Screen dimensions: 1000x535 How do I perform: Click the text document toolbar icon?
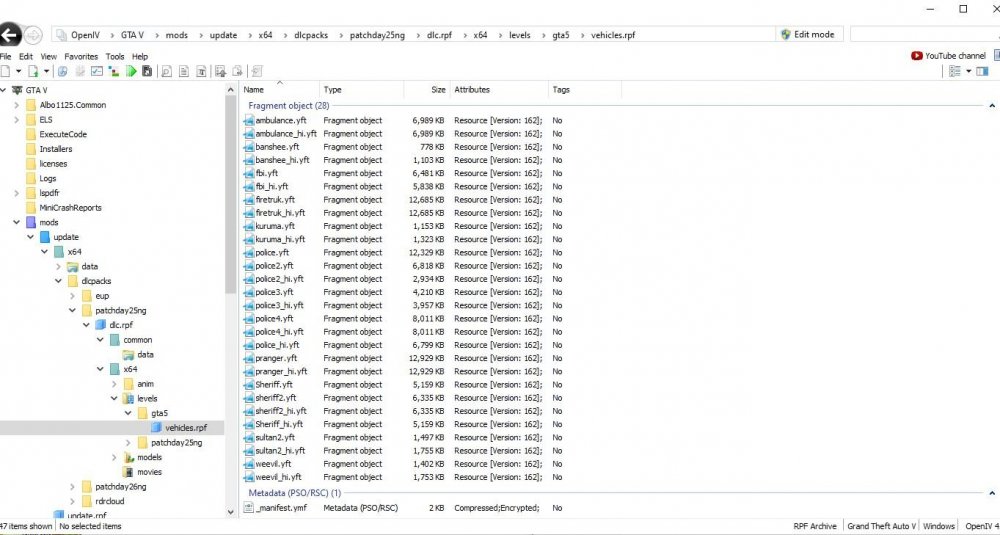[184, 71]
